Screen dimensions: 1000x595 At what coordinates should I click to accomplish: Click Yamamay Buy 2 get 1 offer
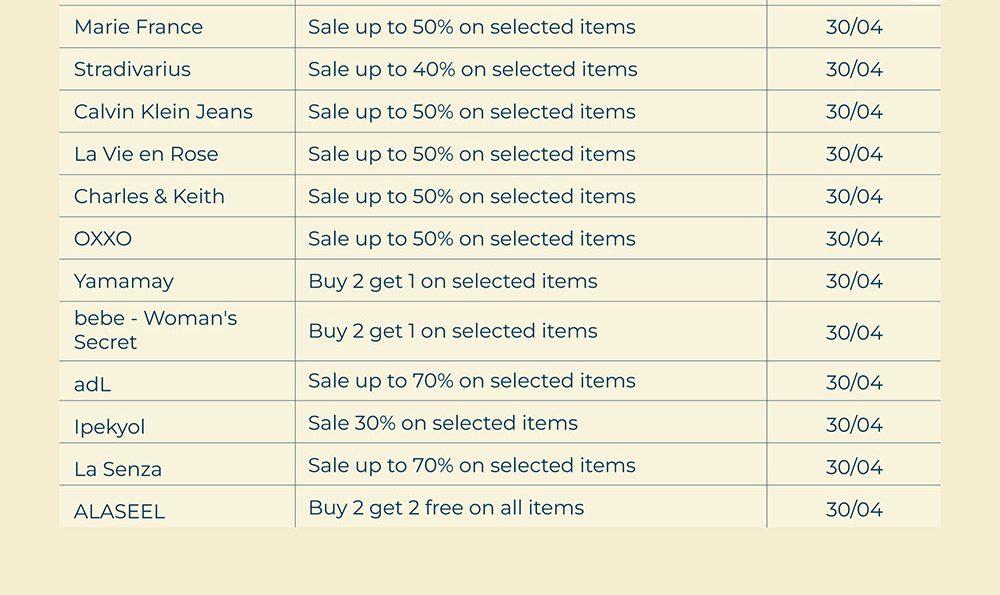[452, 282]
